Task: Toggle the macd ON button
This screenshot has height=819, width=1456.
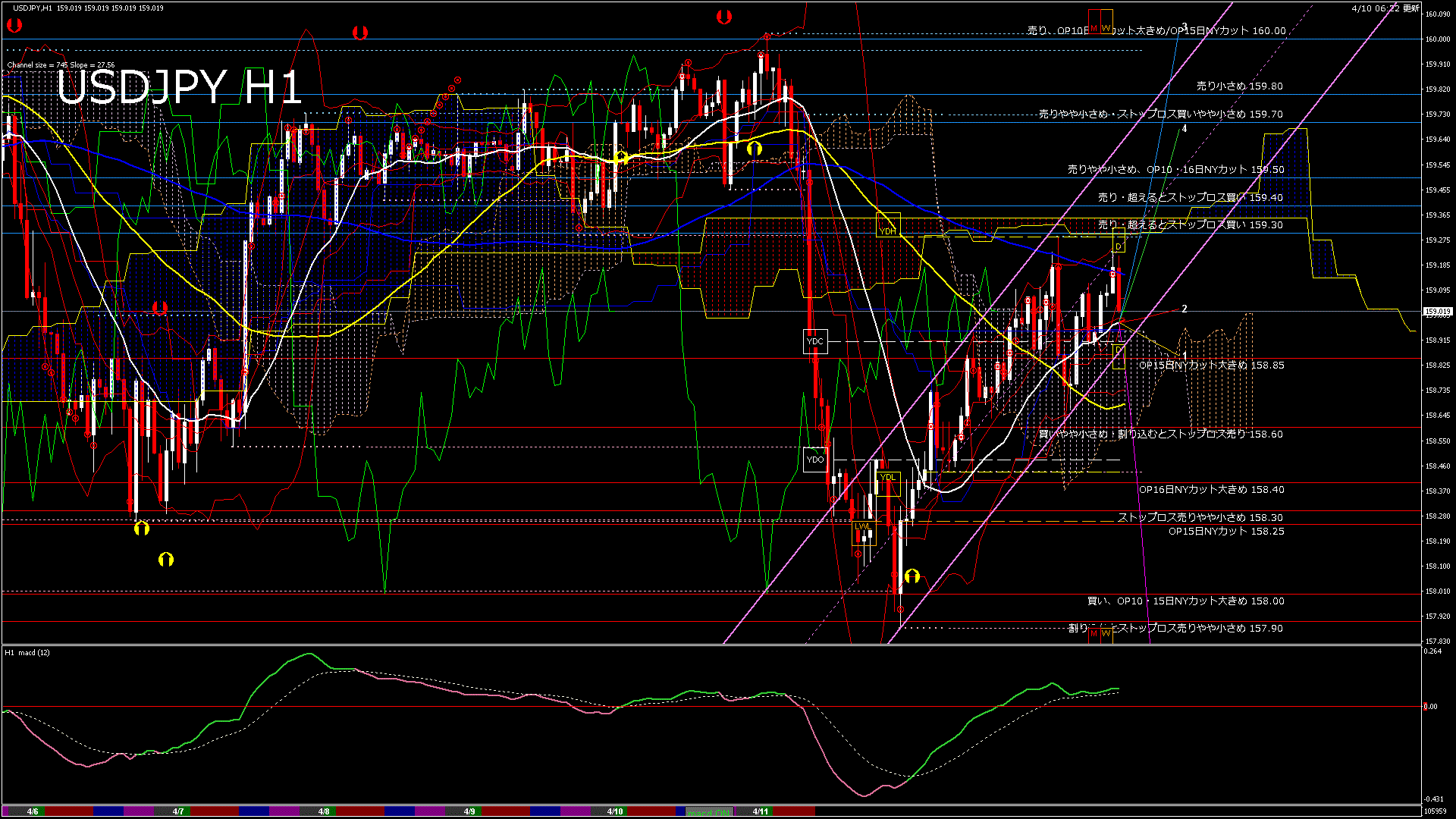Action: (x=710, y=811)
